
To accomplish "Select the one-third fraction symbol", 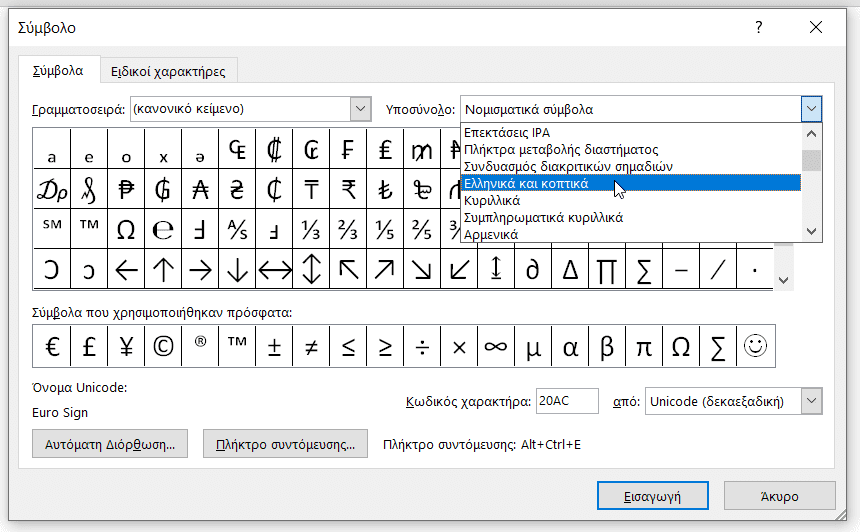I will (x=312, y=229).
